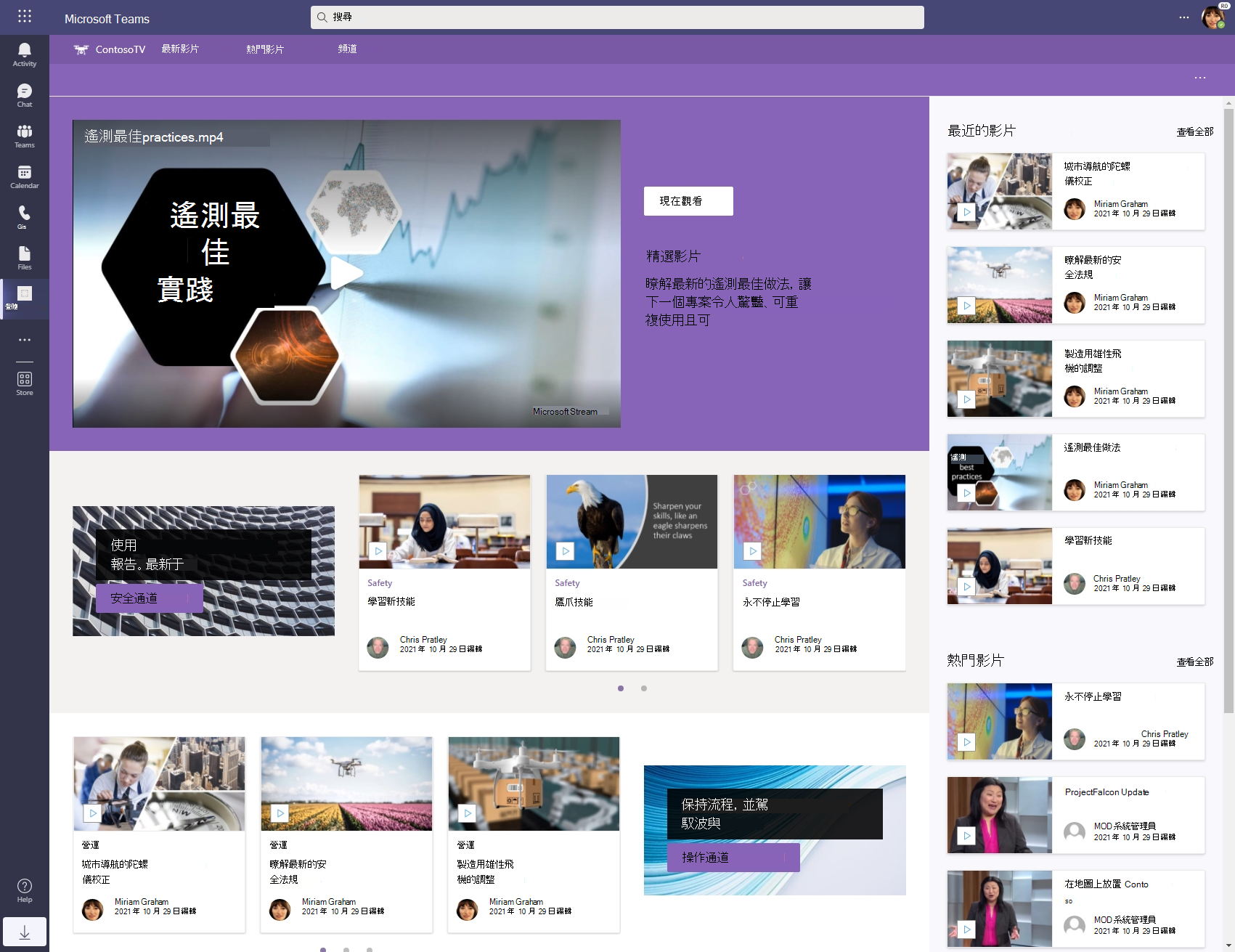Click Chris Pratley on 學習新技能 Safety card
The image size is (1235, 952).
[423, 640]
